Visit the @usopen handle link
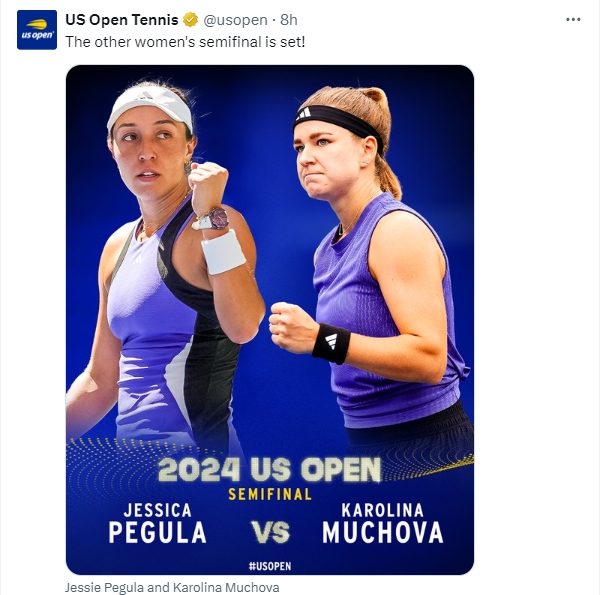Image resolution: width=602 pixels, height=595 pixels. click(x=235, y=20)
